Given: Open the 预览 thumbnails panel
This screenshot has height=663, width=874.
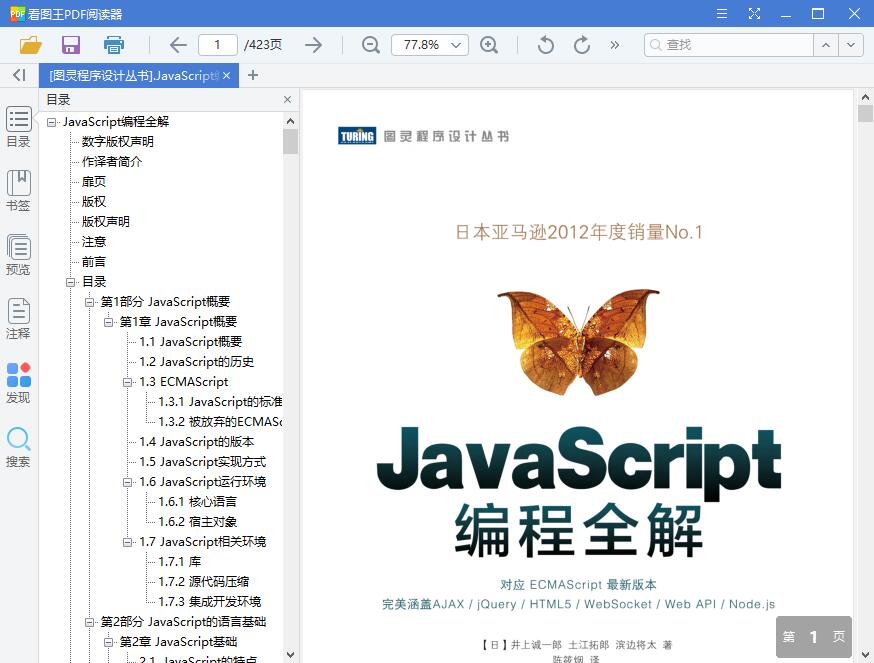Looking at the screenshot, I should 18,255.
